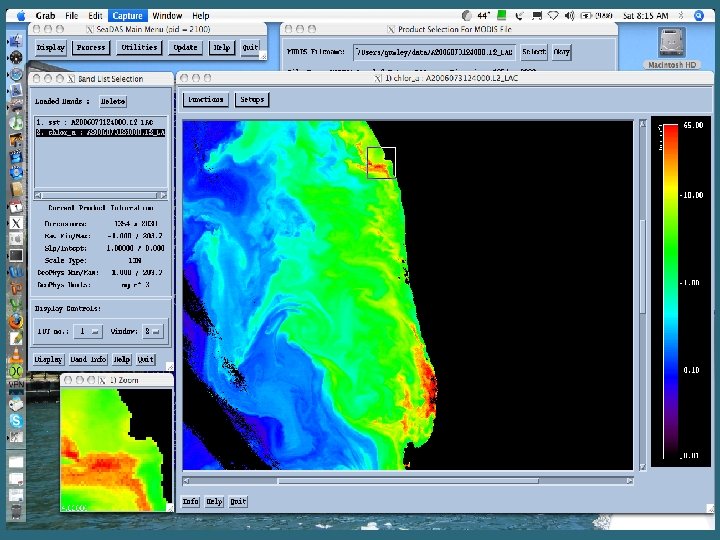Open the Trash in the dock

coord(16,511)
